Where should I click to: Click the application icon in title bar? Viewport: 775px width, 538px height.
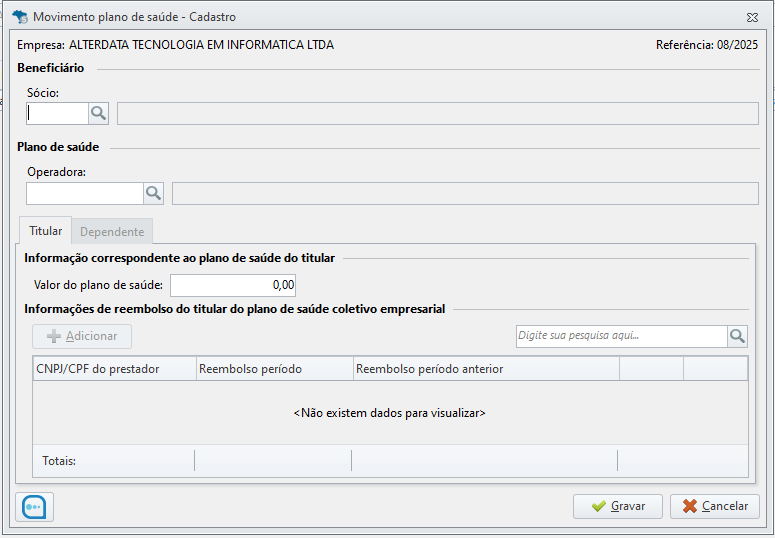click(x=20, y=17)
